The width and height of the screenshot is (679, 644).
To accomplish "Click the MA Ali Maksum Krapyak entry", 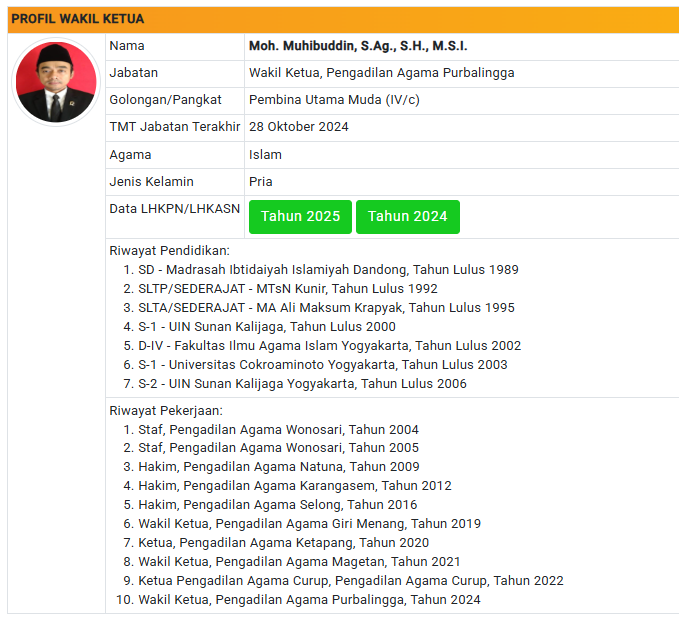I will tap(326, 308).
